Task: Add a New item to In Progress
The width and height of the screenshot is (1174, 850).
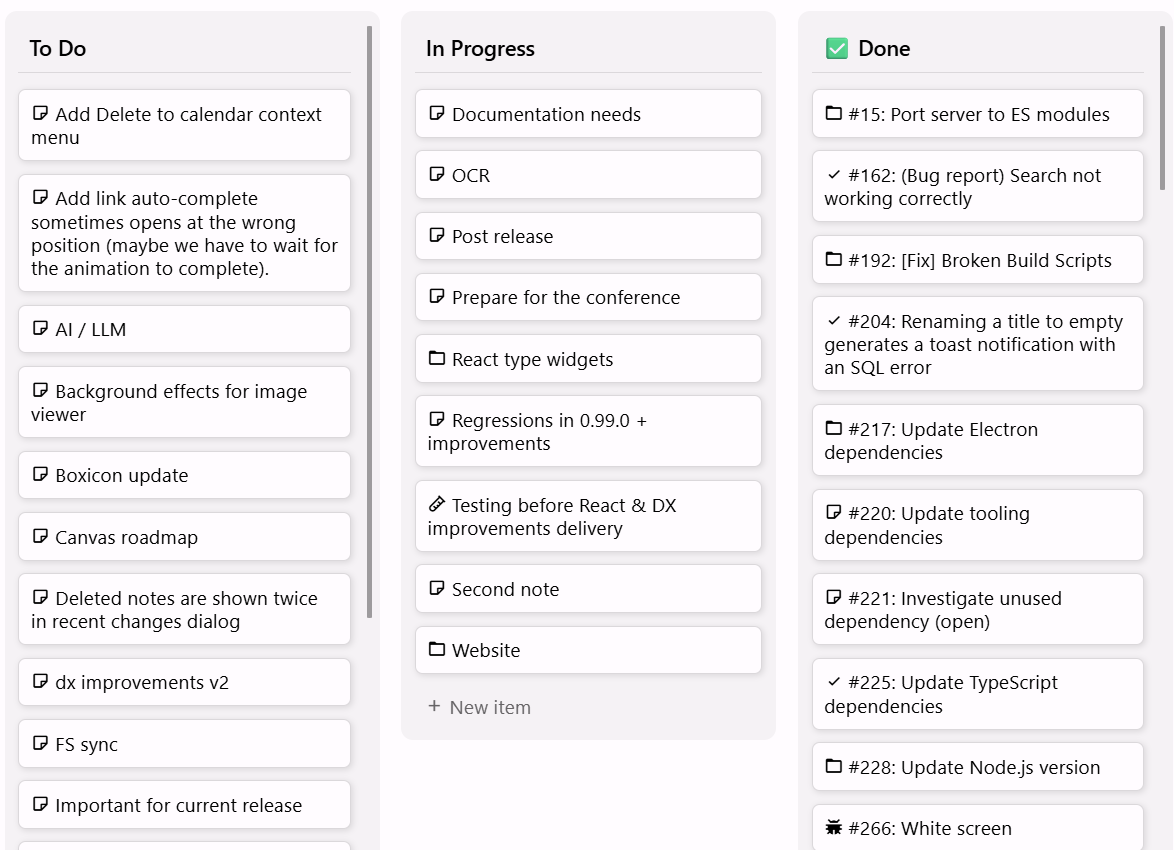Action: tap(490, 707)
